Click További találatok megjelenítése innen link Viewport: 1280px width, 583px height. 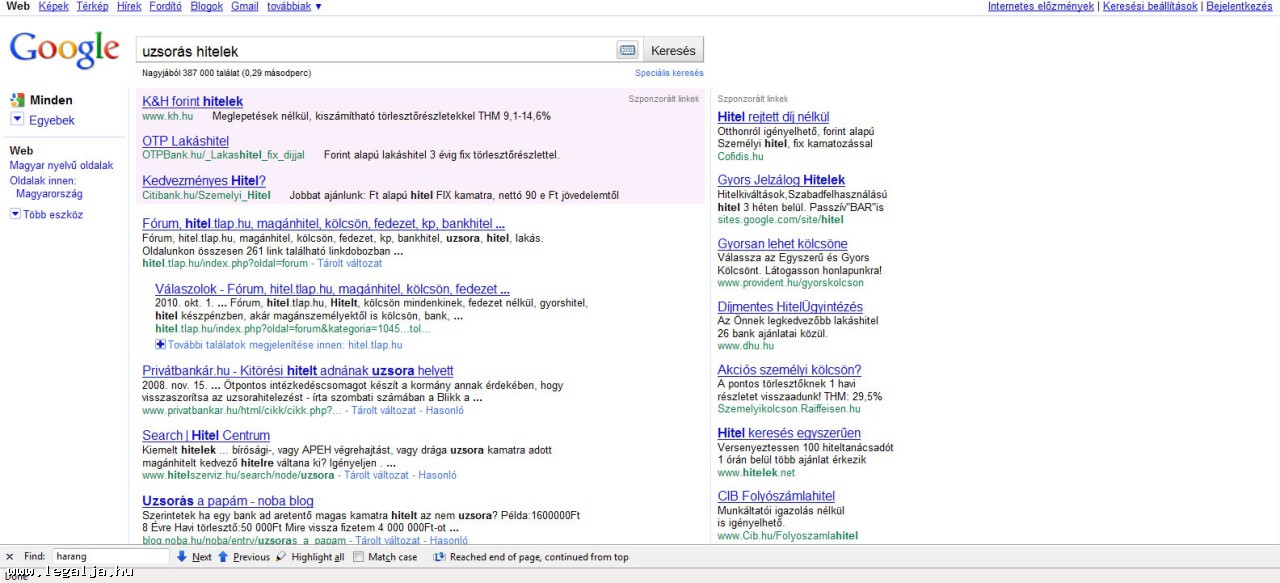tap(285, 345)
